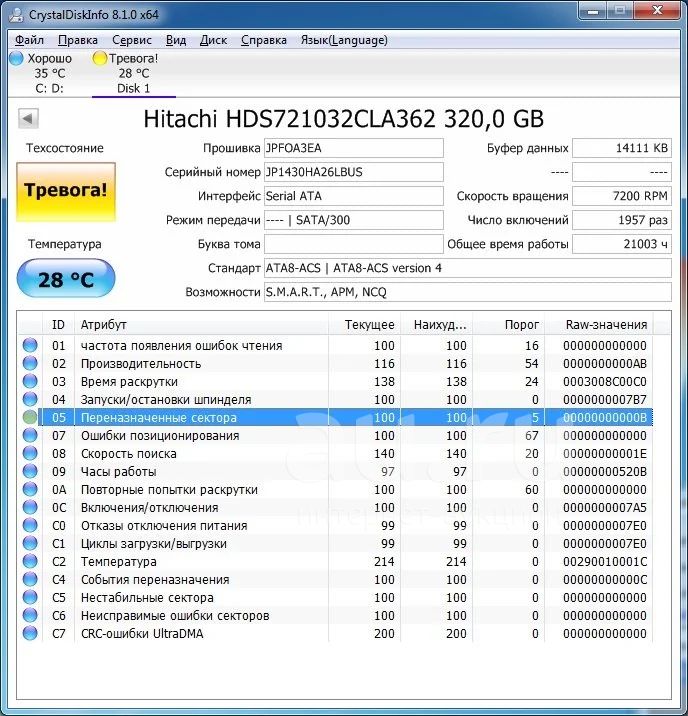Image resolution: width=688 pixels, height=716 pixels.
Task: Click the Буфер данных value 14111 KB
Action: (622, 148)
